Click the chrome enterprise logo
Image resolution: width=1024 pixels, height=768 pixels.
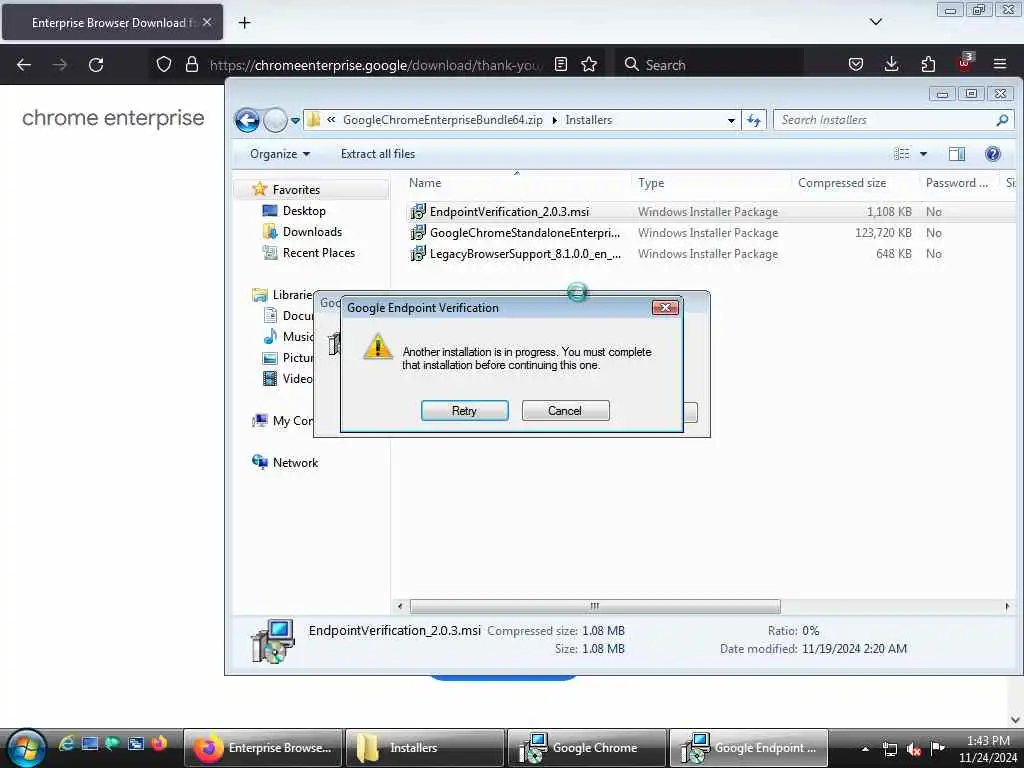coord(113,118)
